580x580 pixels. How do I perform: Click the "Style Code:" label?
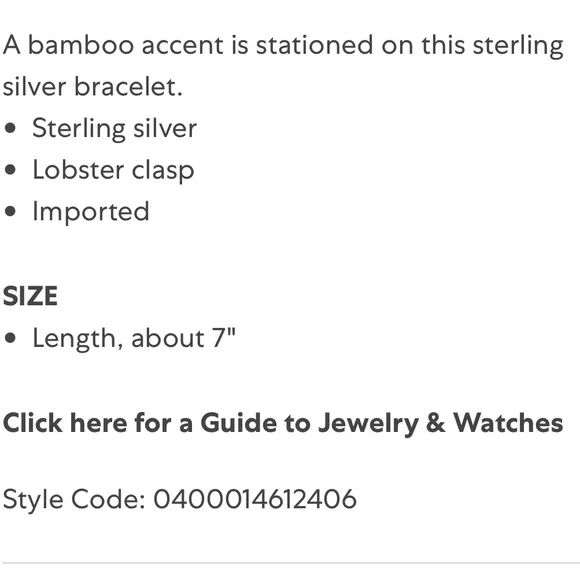coord(74,500)
